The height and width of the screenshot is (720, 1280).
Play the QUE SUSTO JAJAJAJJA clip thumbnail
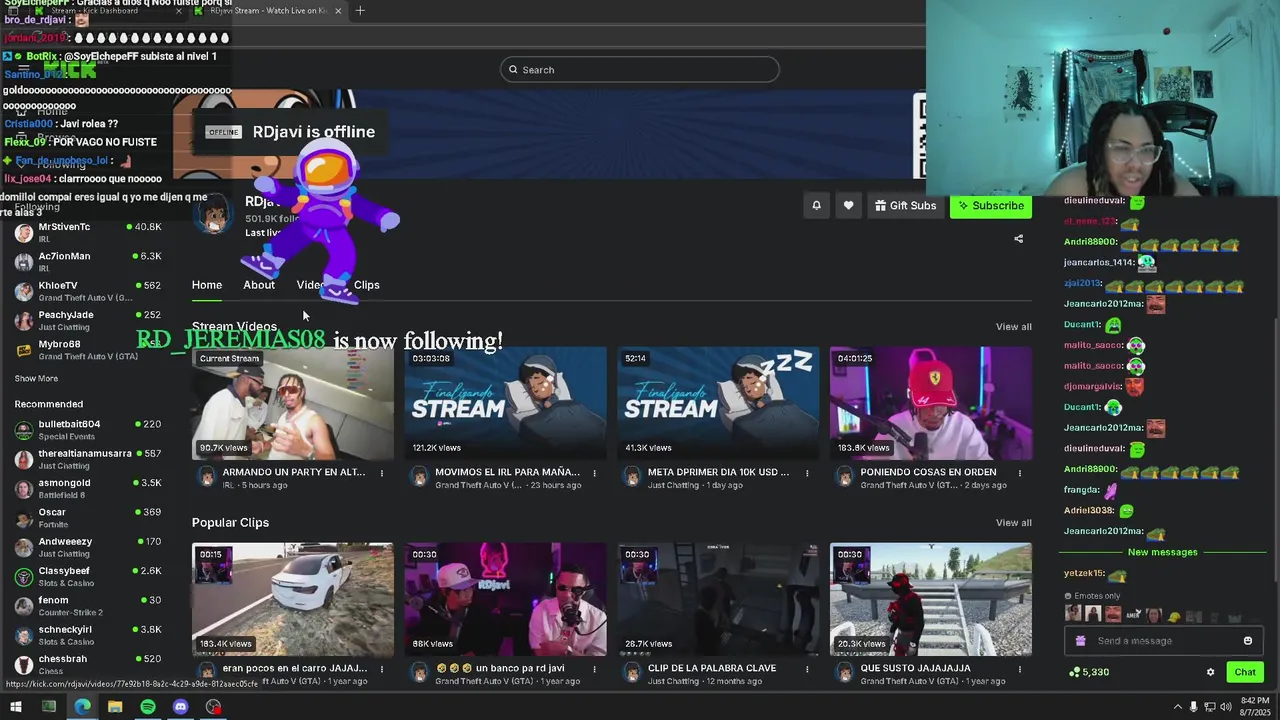coord(930,599)
